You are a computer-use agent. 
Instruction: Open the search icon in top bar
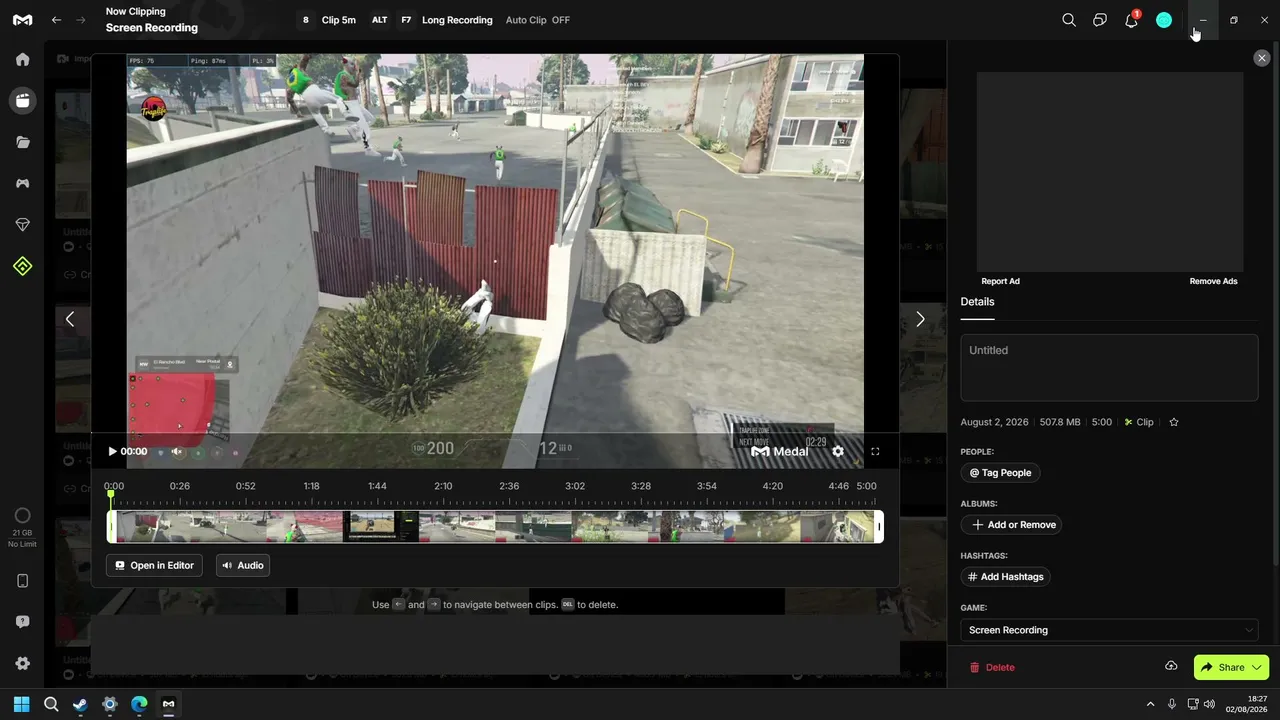tap(1069, 20)
